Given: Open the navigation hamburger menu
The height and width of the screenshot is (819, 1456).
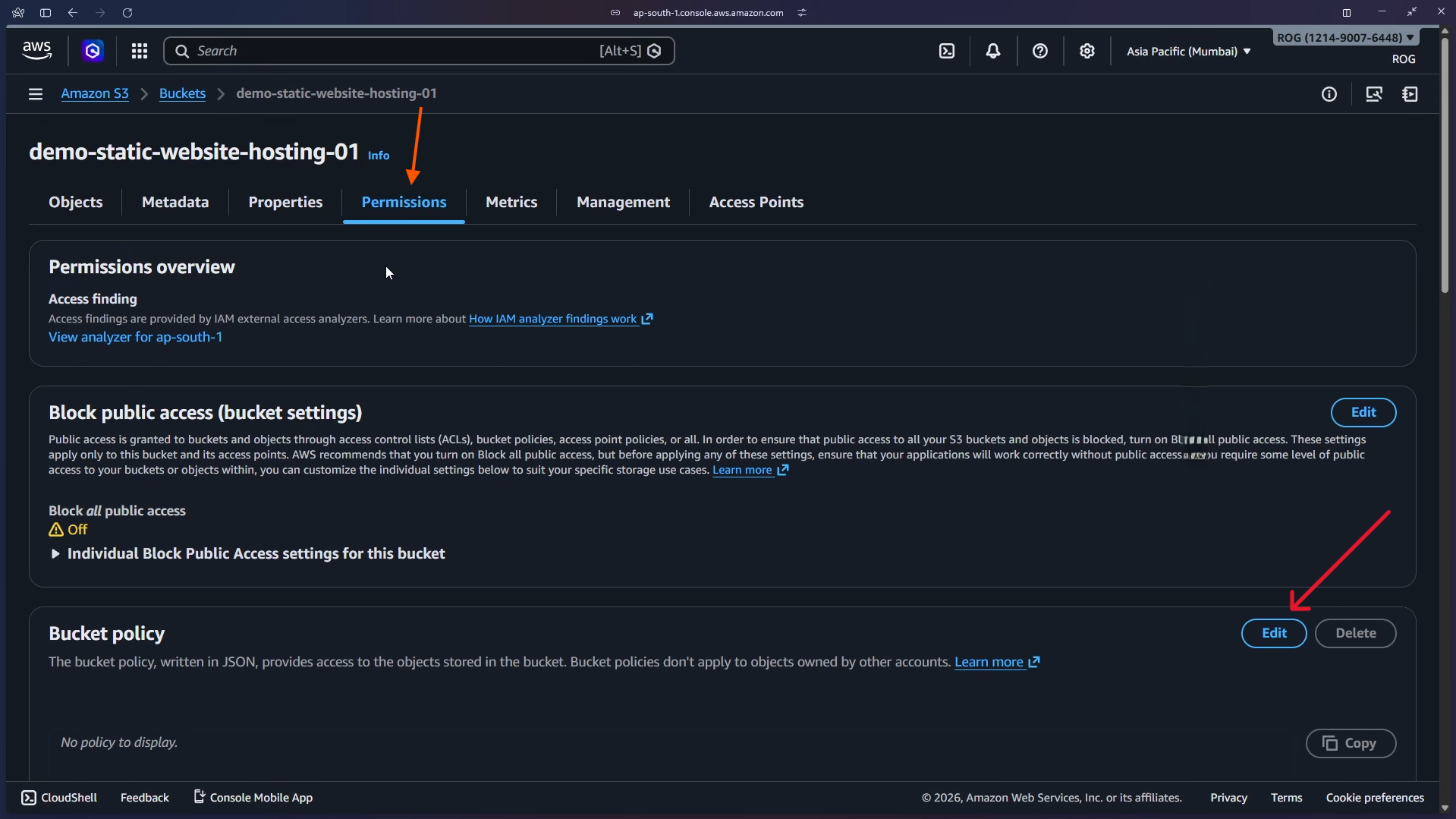Looking at the screenshot, I should (36, 93).
